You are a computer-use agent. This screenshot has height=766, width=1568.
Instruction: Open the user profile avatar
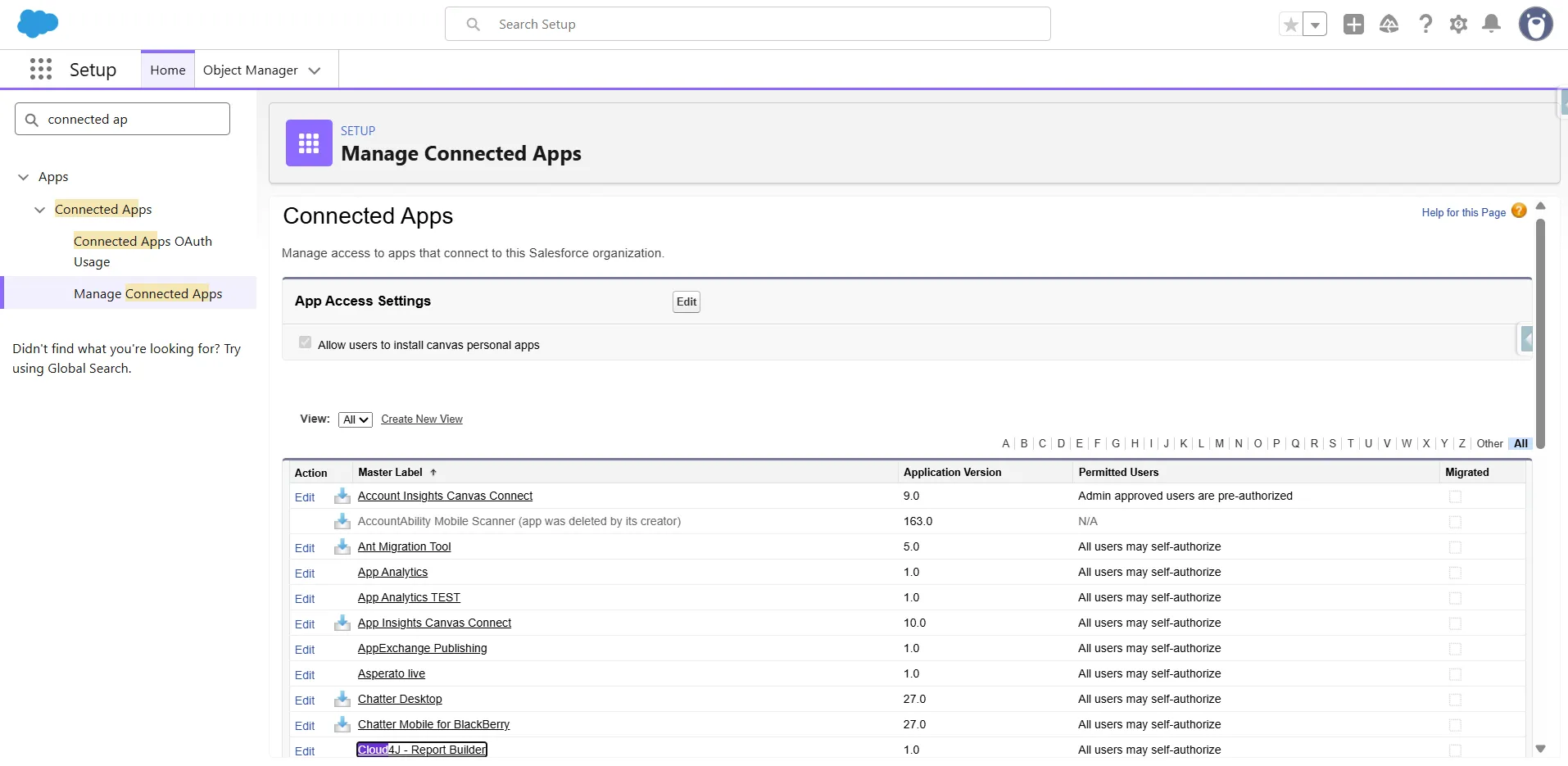[1536, 25]
